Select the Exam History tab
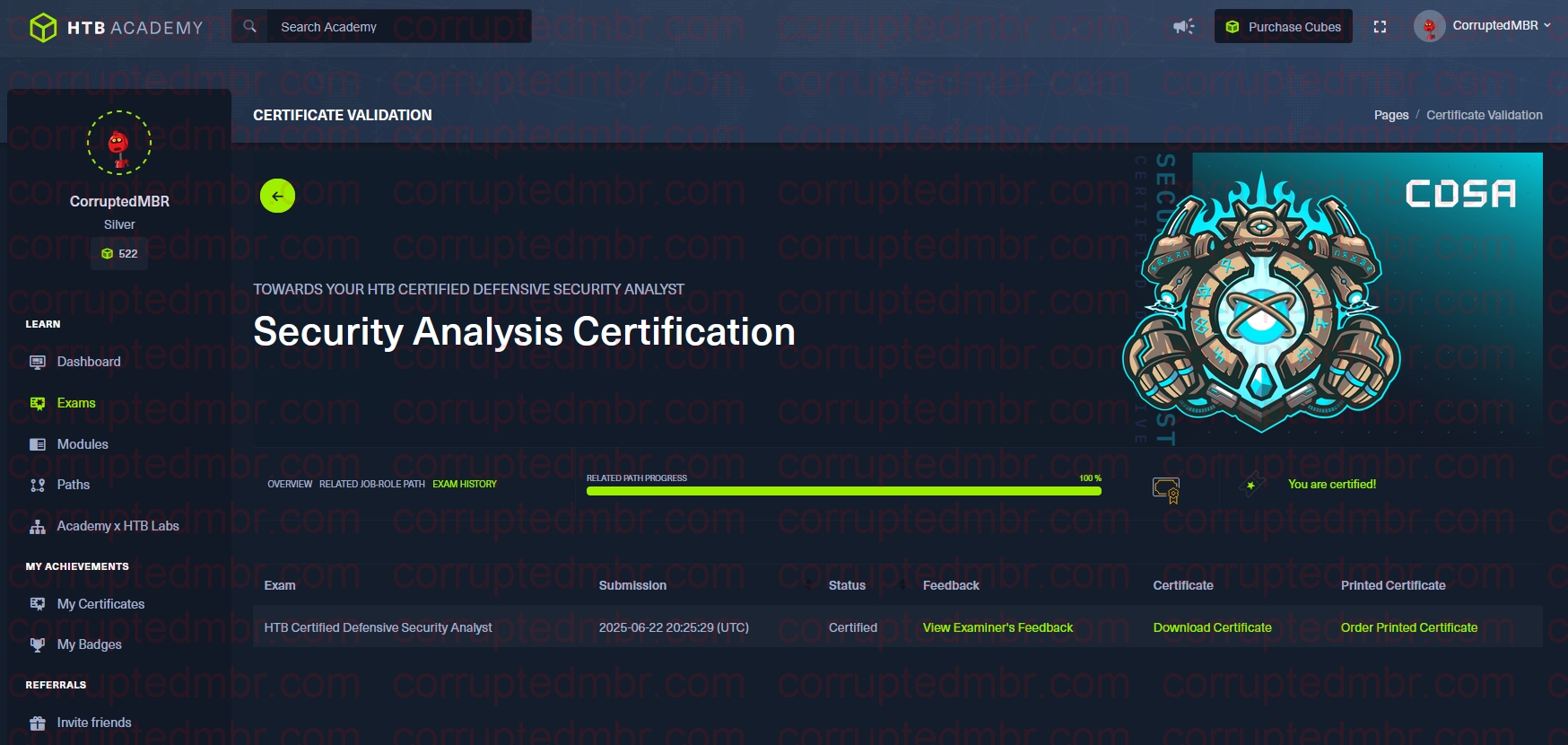 tap(465, 484)
